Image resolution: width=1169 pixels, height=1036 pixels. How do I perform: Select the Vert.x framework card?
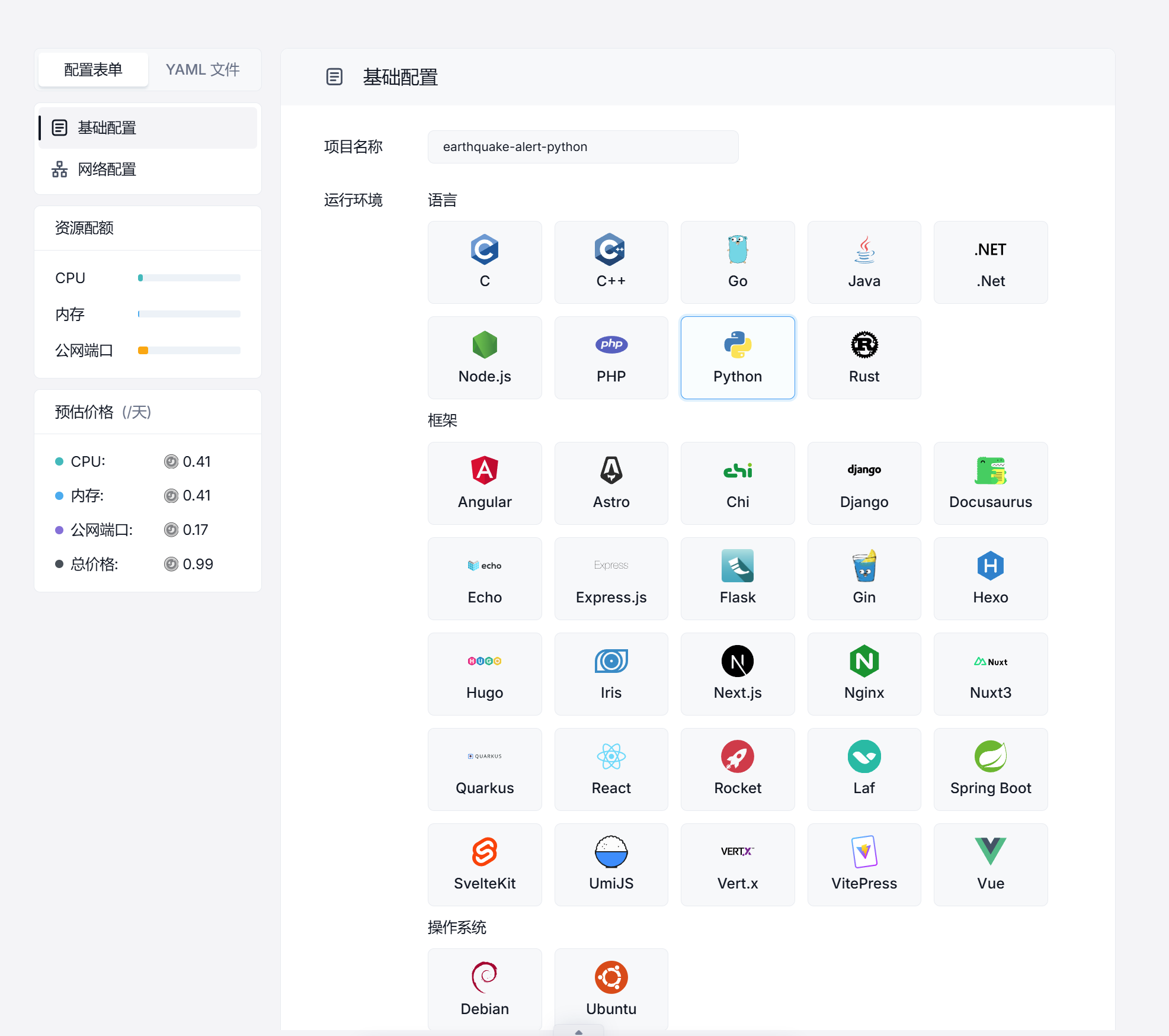(738, 865)
